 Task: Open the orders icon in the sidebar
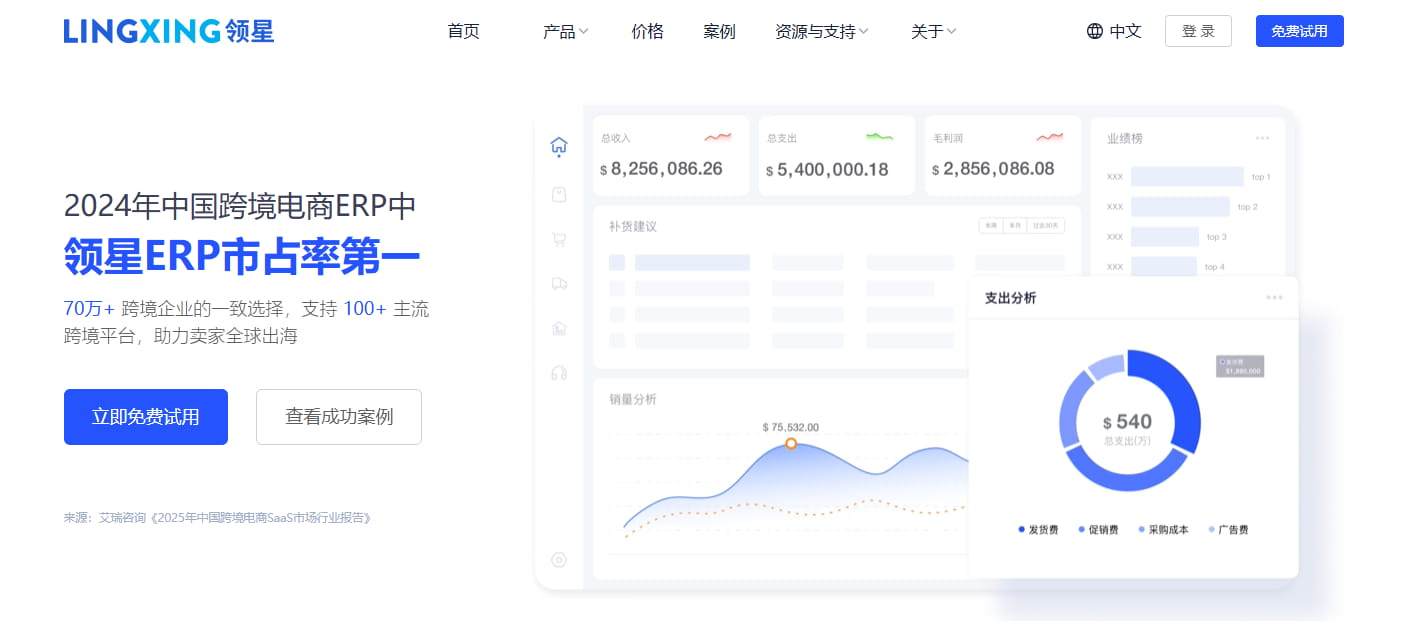tap(559, 194)
